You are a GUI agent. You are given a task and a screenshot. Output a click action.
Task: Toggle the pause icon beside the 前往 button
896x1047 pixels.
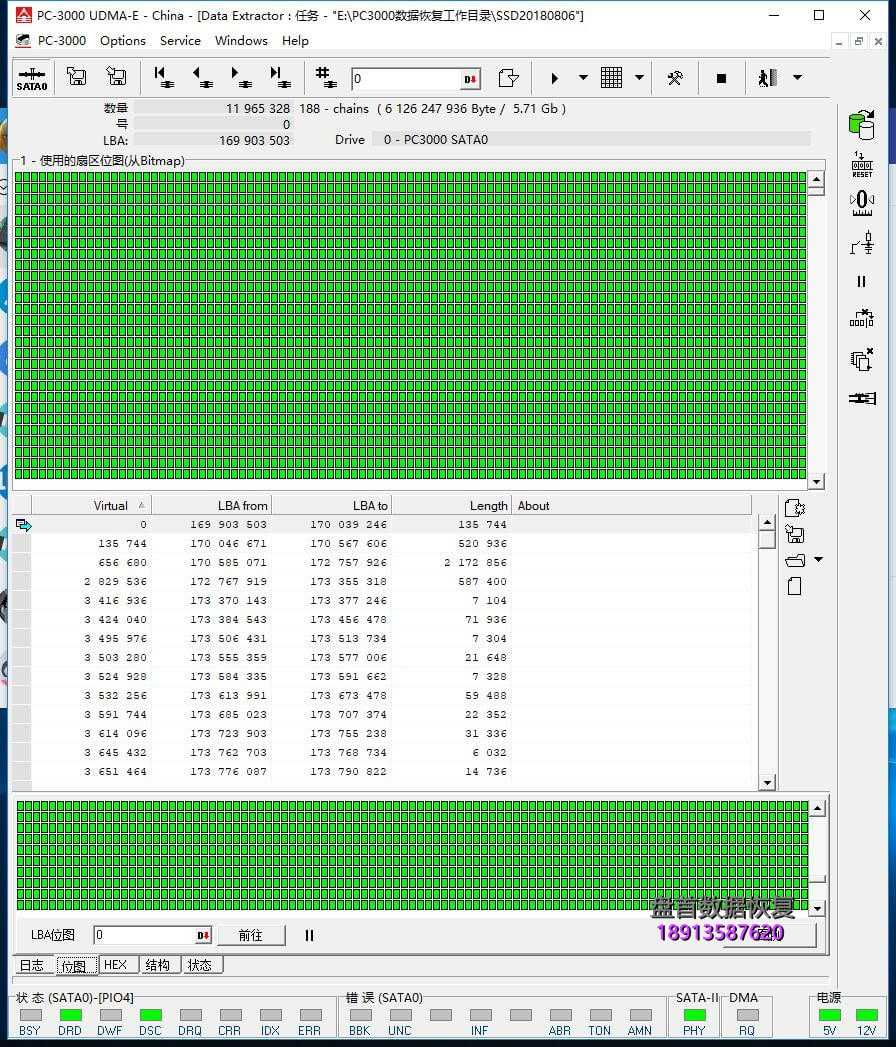[309, 935]
